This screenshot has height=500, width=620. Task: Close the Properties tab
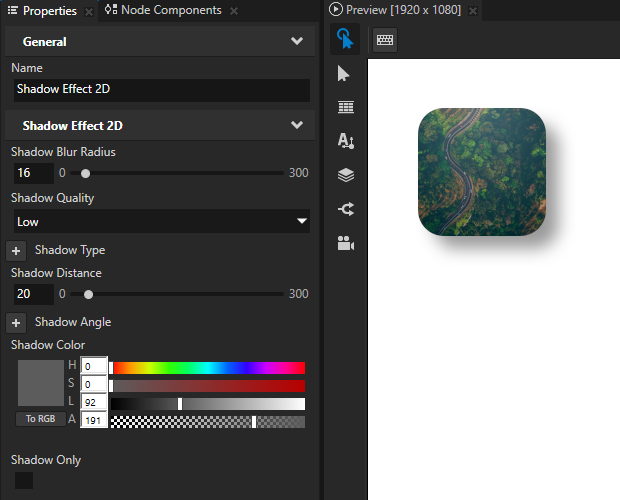click(x=89, y=12)
